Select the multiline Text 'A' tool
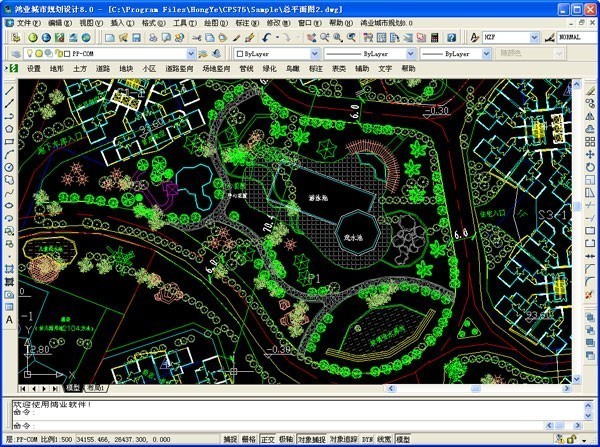The width and height of the screenshot is (600, 447). (9, 320)
